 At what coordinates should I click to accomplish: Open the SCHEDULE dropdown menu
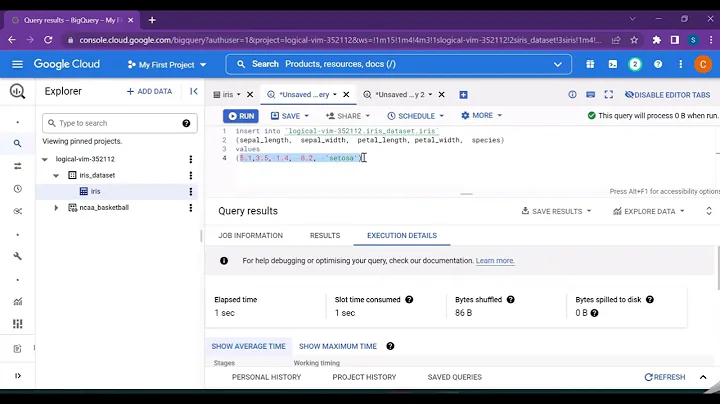[x=442, y=116]
